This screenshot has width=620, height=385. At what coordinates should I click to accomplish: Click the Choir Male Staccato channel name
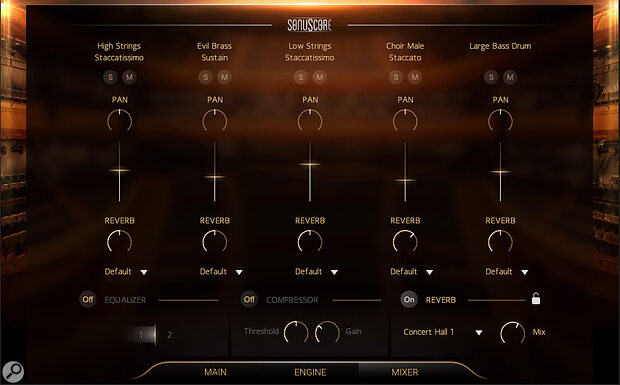[x=405, y=52]
